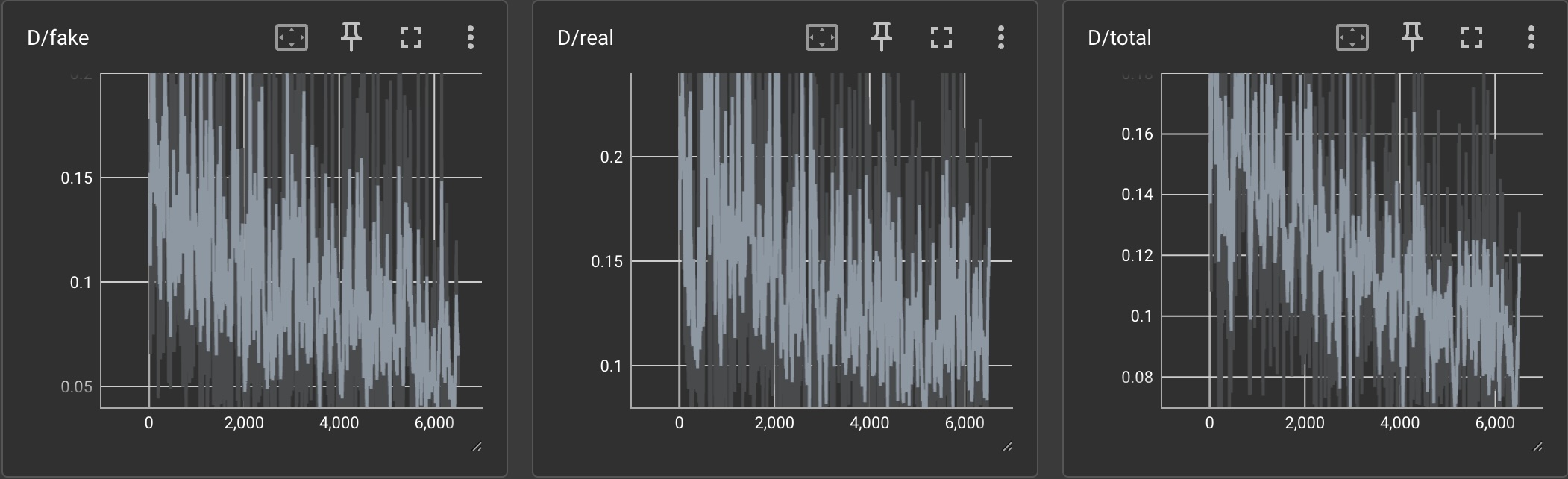The image size is (1568, 479).
Task: Pin the D/real card
Action: [882, 37]
